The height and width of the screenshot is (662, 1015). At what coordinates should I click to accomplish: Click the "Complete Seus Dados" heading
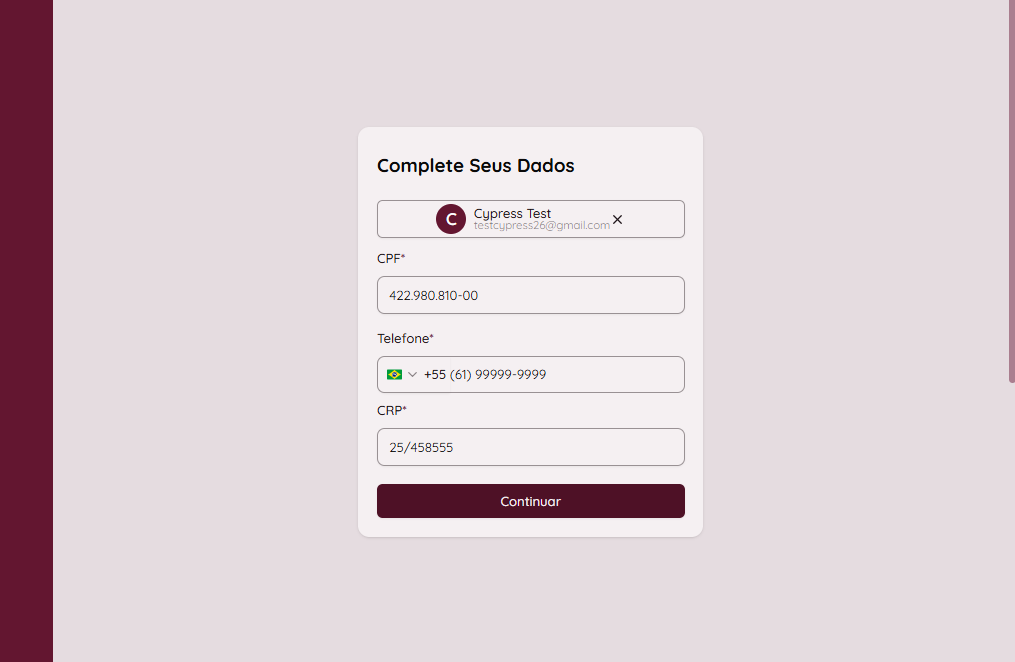coord(475,166)
